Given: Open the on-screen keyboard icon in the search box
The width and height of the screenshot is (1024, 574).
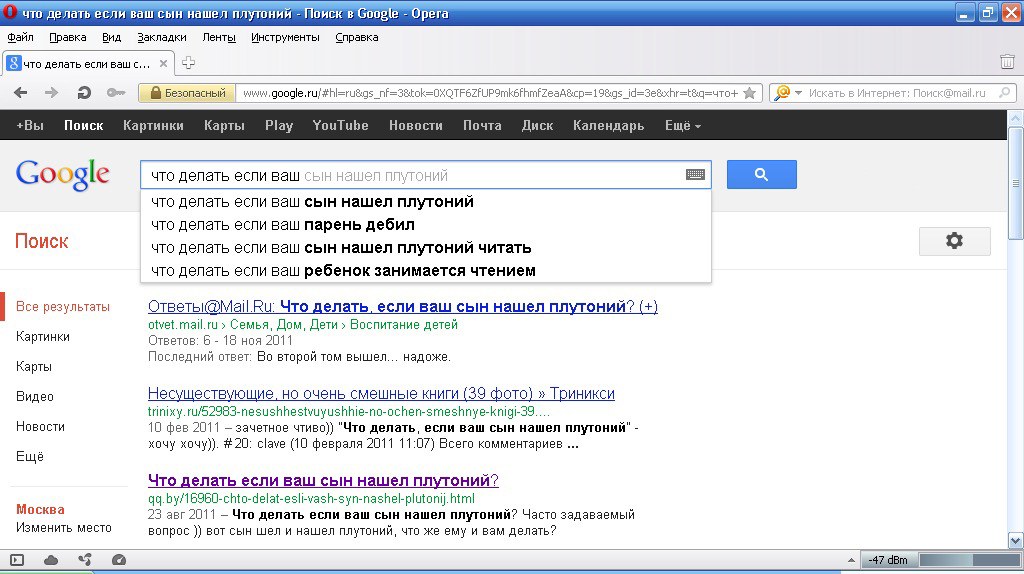Looking at the screenshot, I should point(695,174).
